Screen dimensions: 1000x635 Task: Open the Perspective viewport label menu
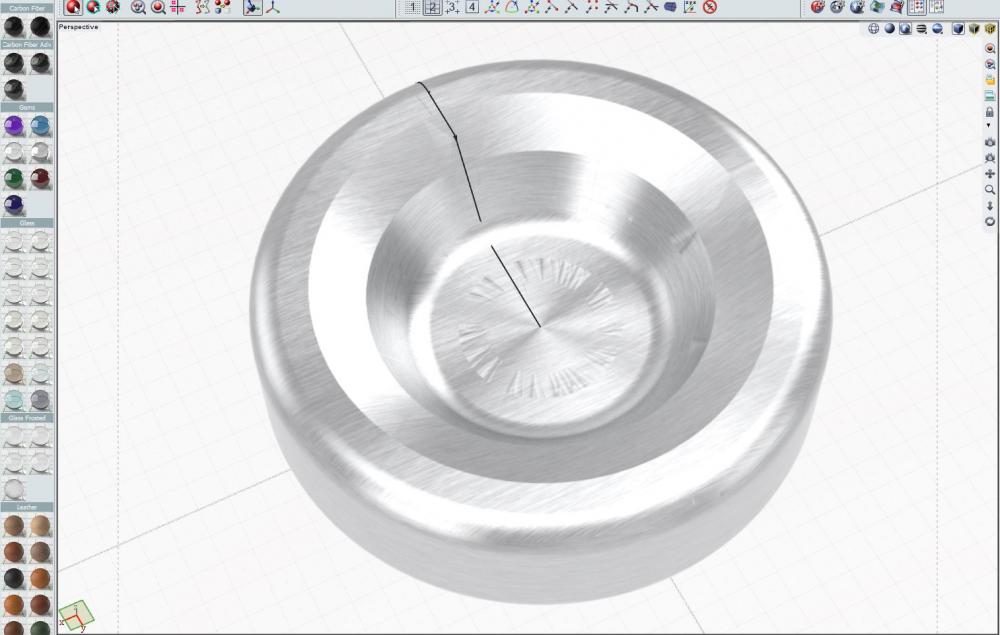pos(78,27)
